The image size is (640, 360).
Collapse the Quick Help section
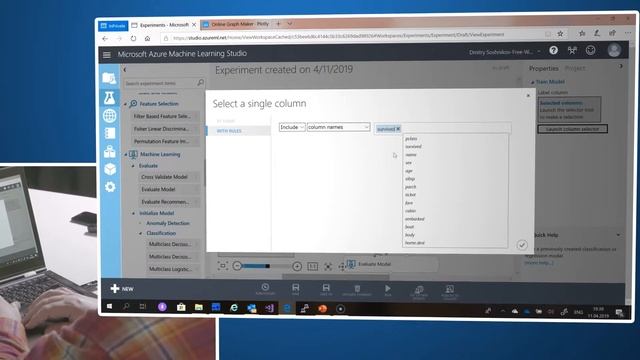[618, 235]
